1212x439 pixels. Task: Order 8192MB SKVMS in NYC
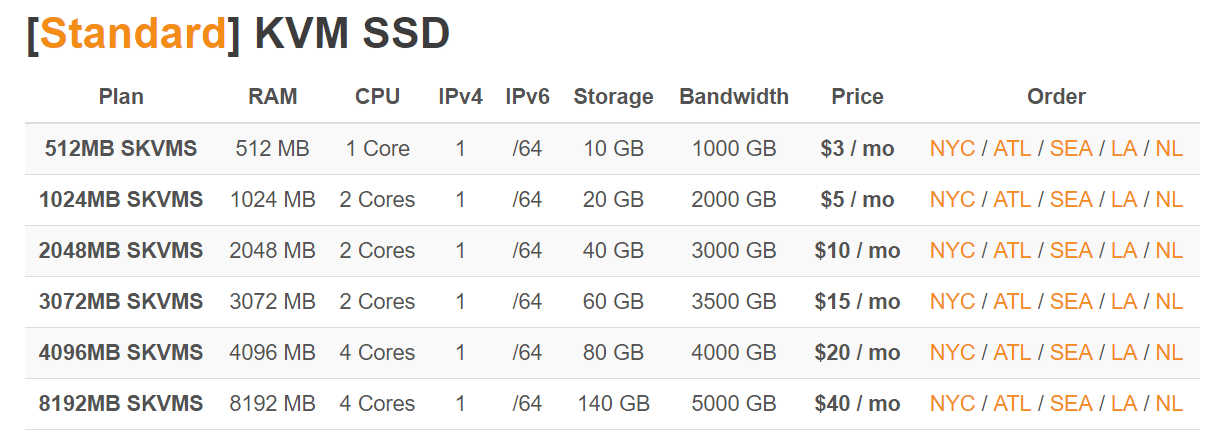tap(952, 404)
